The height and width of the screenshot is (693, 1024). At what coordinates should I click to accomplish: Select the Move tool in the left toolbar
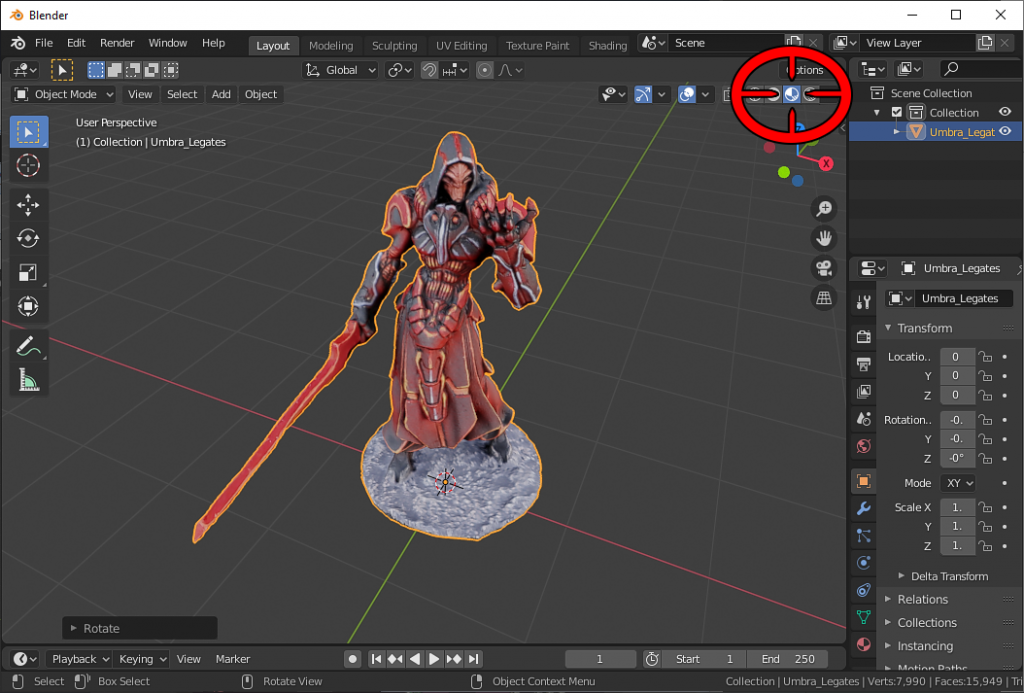coord(28,204)
